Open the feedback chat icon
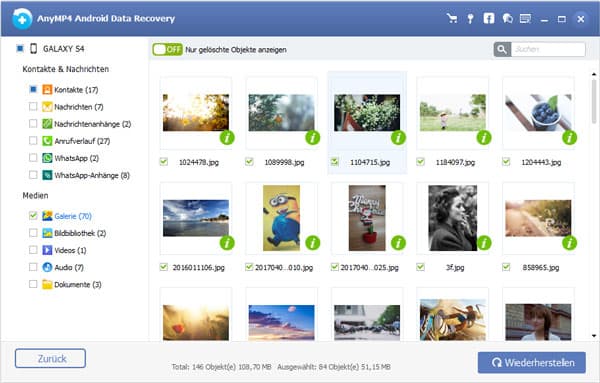 tap(507, 18)
